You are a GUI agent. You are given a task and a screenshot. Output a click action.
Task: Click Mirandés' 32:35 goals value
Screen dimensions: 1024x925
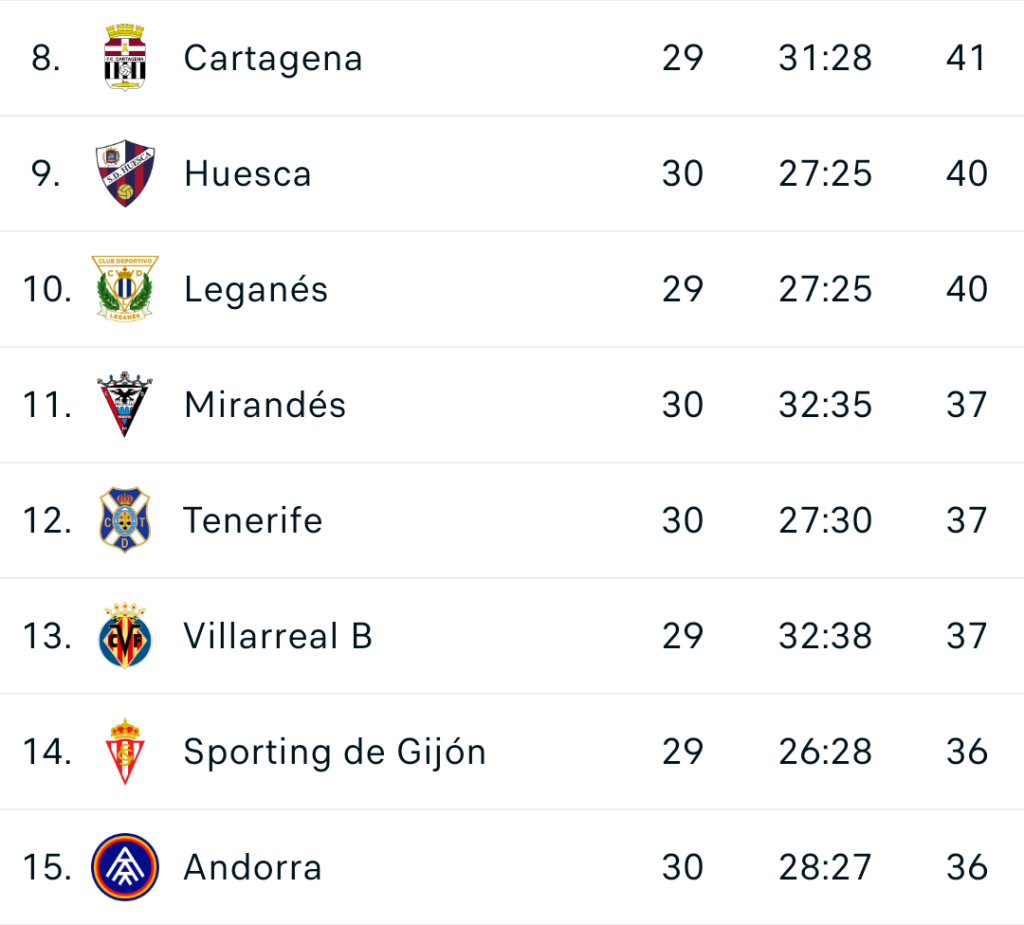pos(825,405)
